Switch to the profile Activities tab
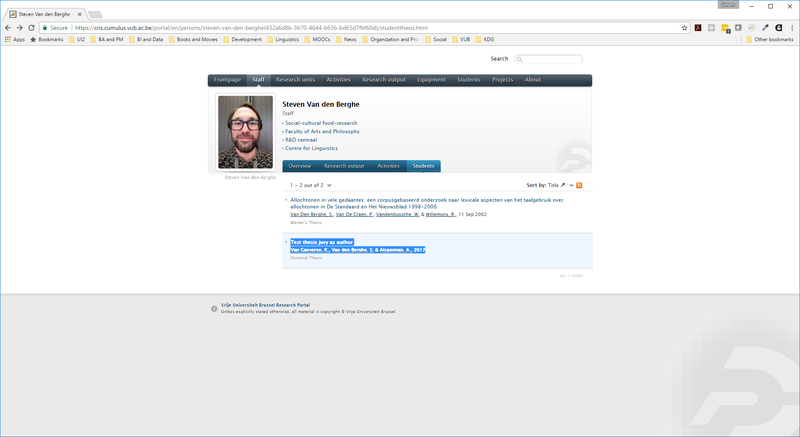 [x=388, y=166]
